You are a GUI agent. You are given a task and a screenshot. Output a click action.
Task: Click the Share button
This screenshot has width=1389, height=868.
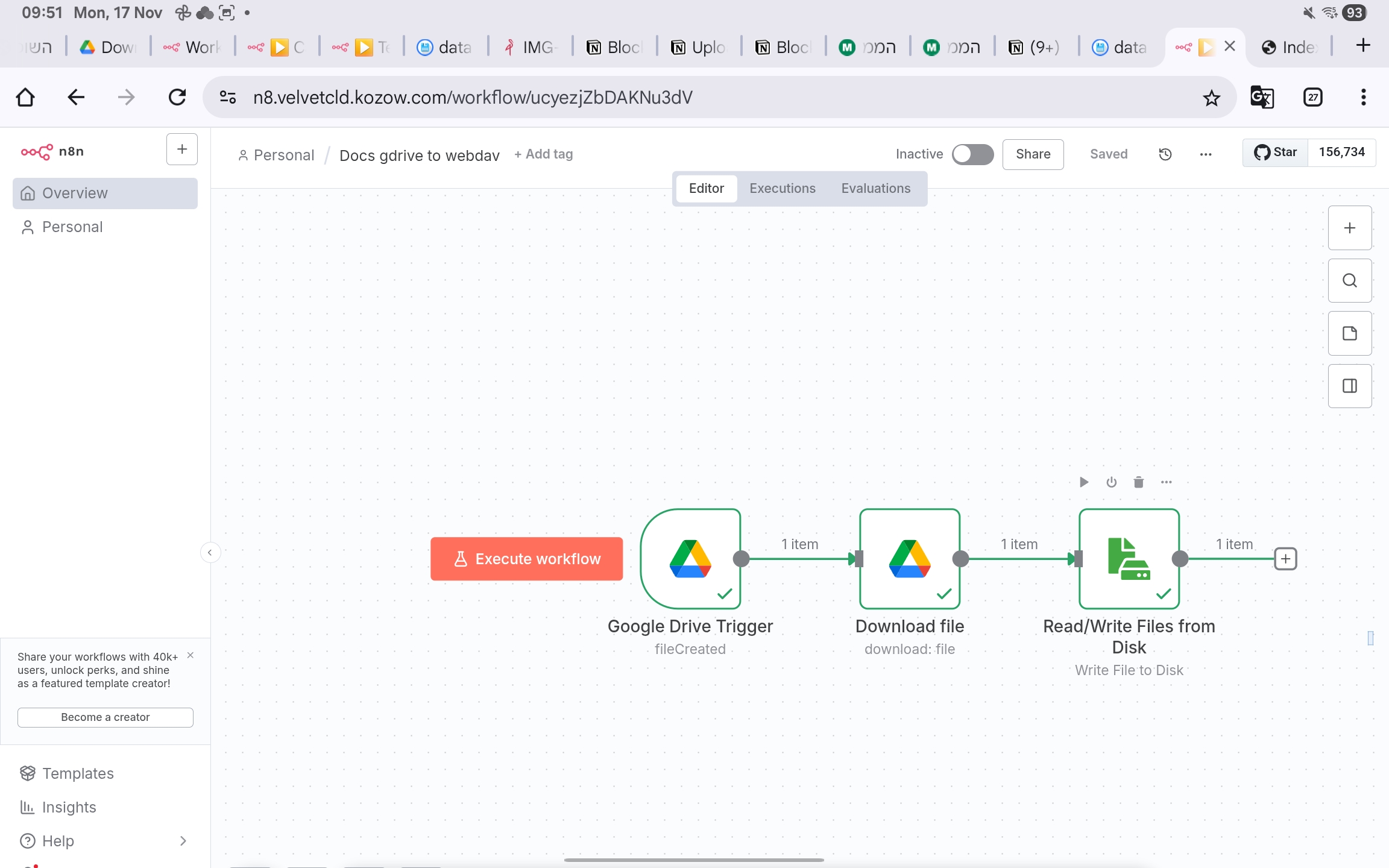click(1032, 154)
